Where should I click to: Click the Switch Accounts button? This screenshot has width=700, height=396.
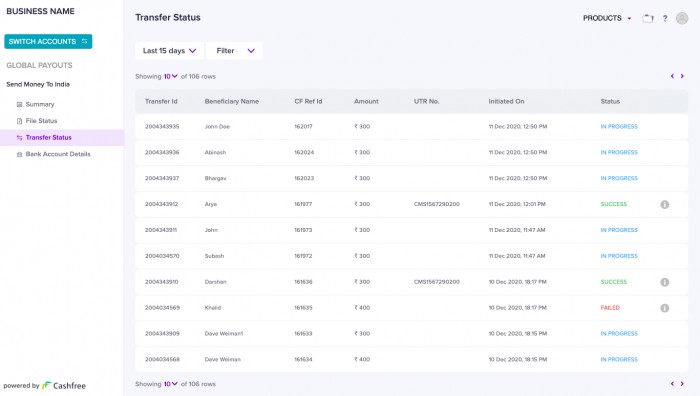[48, 42]
